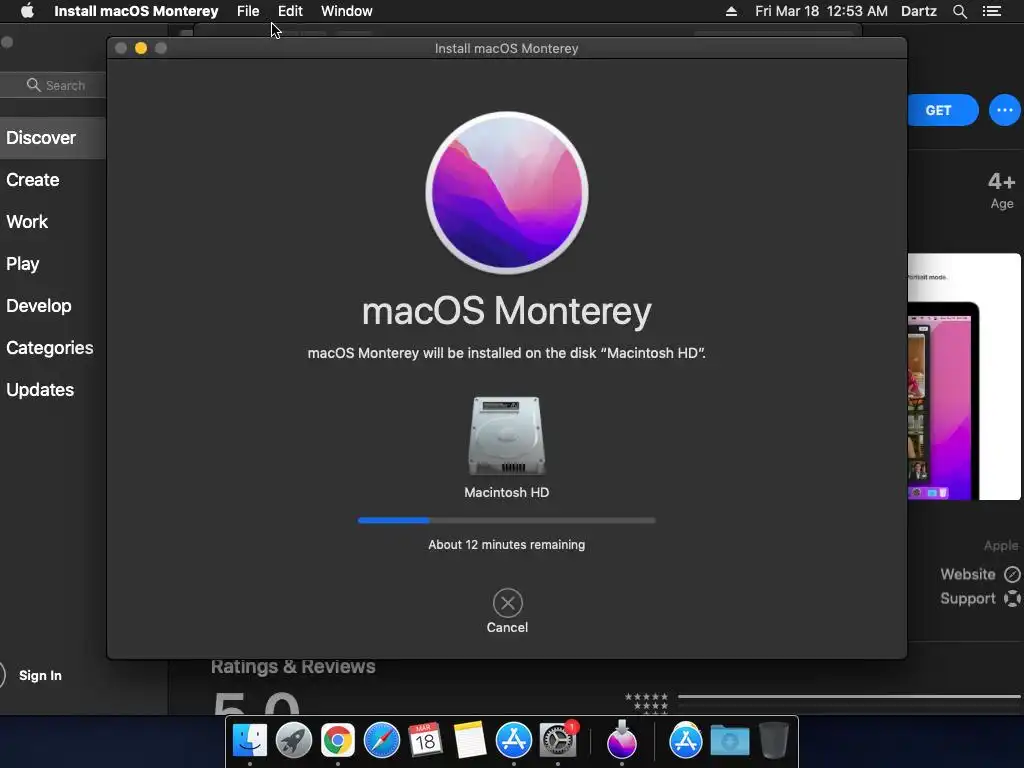Screen dimensions: 1024x768
Task: Open Spotlight search in menu bar
Action: 959,11
